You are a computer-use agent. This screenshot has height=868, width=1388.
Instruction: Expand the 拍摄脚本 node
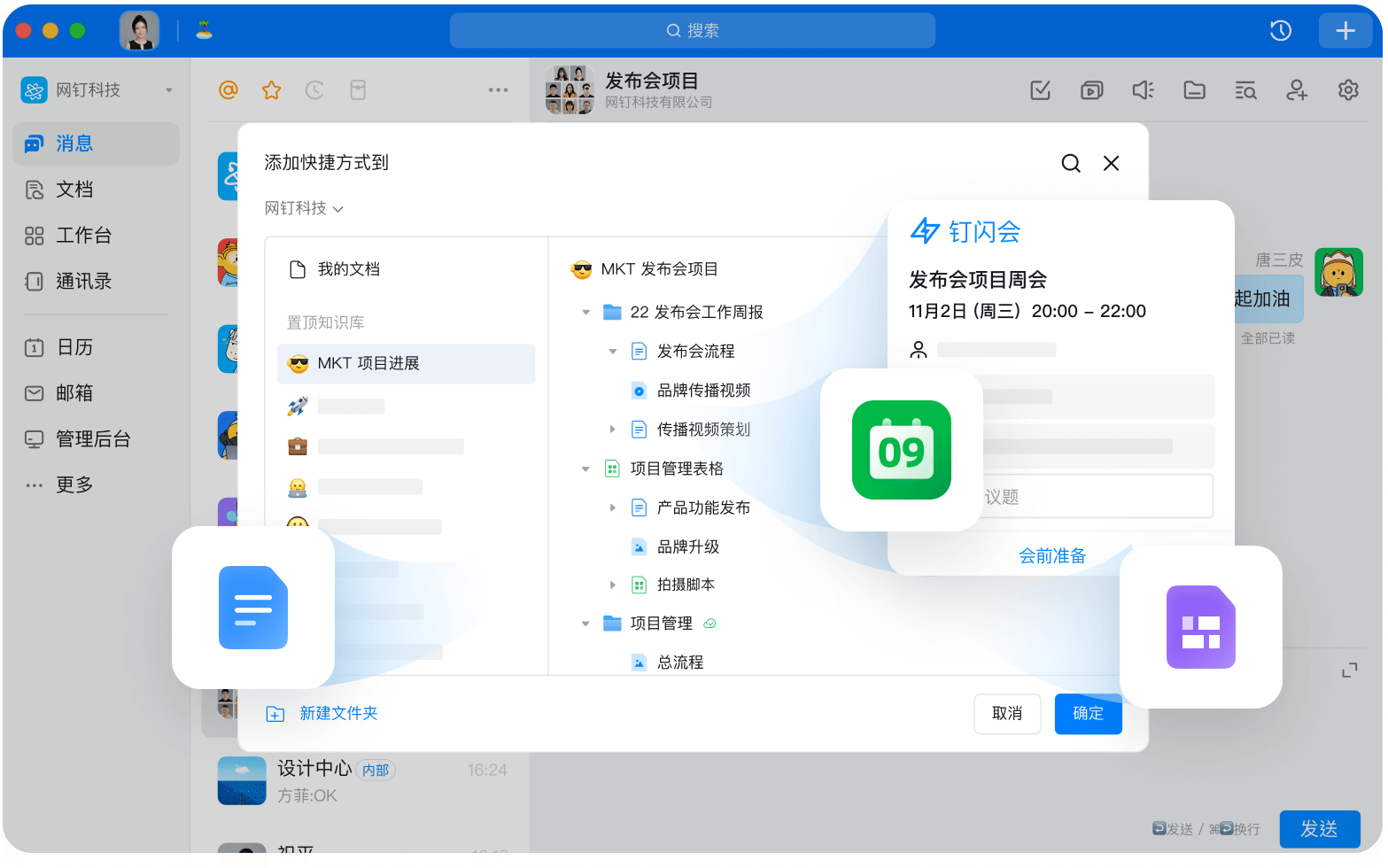click(612, 585)
